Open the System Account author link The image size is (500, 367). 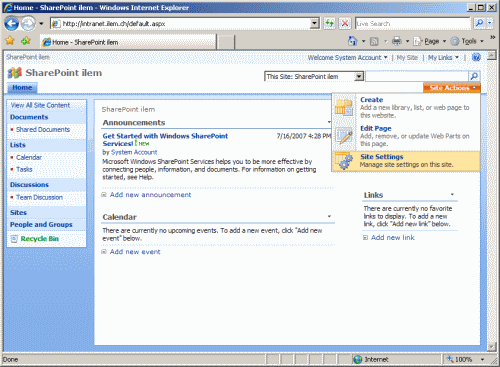click(x=134, y=152)
